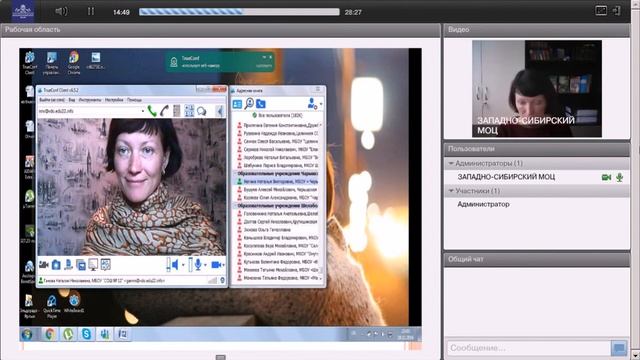Screen dimensions: 640x360
Task: Open the microphone device dropdown arrow
Action: 205,265
